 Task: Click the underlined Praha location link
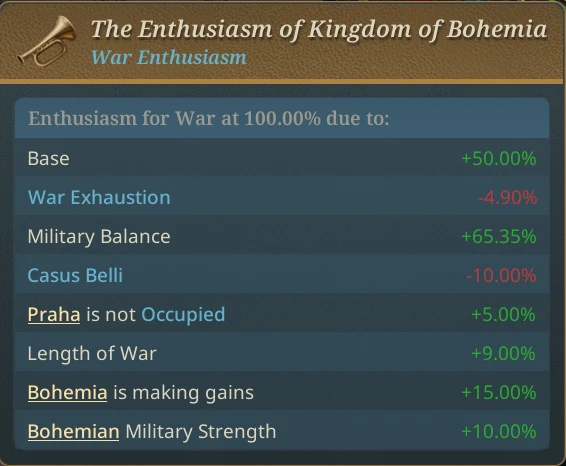pos(54,314)
